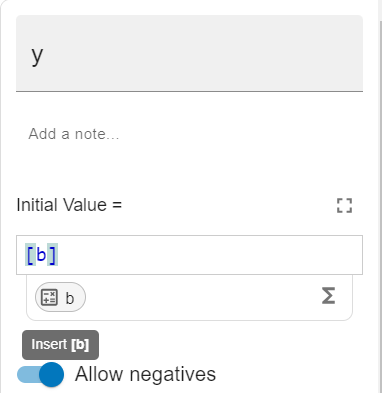The height and width of the screenshot is (393, 382).
Task: Focus the Initial Value equation box
Action: tap(189, 255)
